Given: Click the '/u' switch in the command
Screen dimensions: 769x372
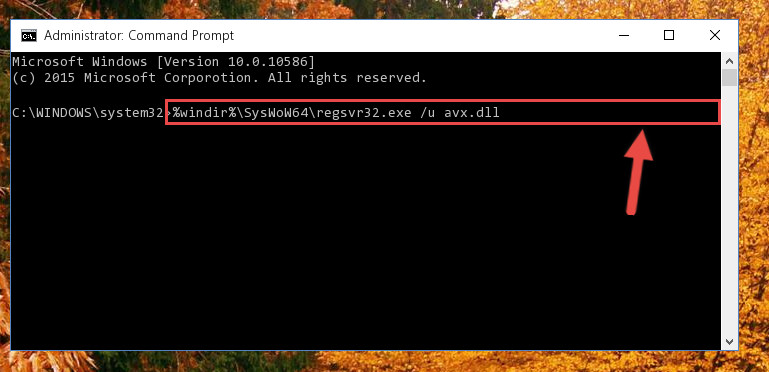Looking at the screenshot, I should coord(427,113).
